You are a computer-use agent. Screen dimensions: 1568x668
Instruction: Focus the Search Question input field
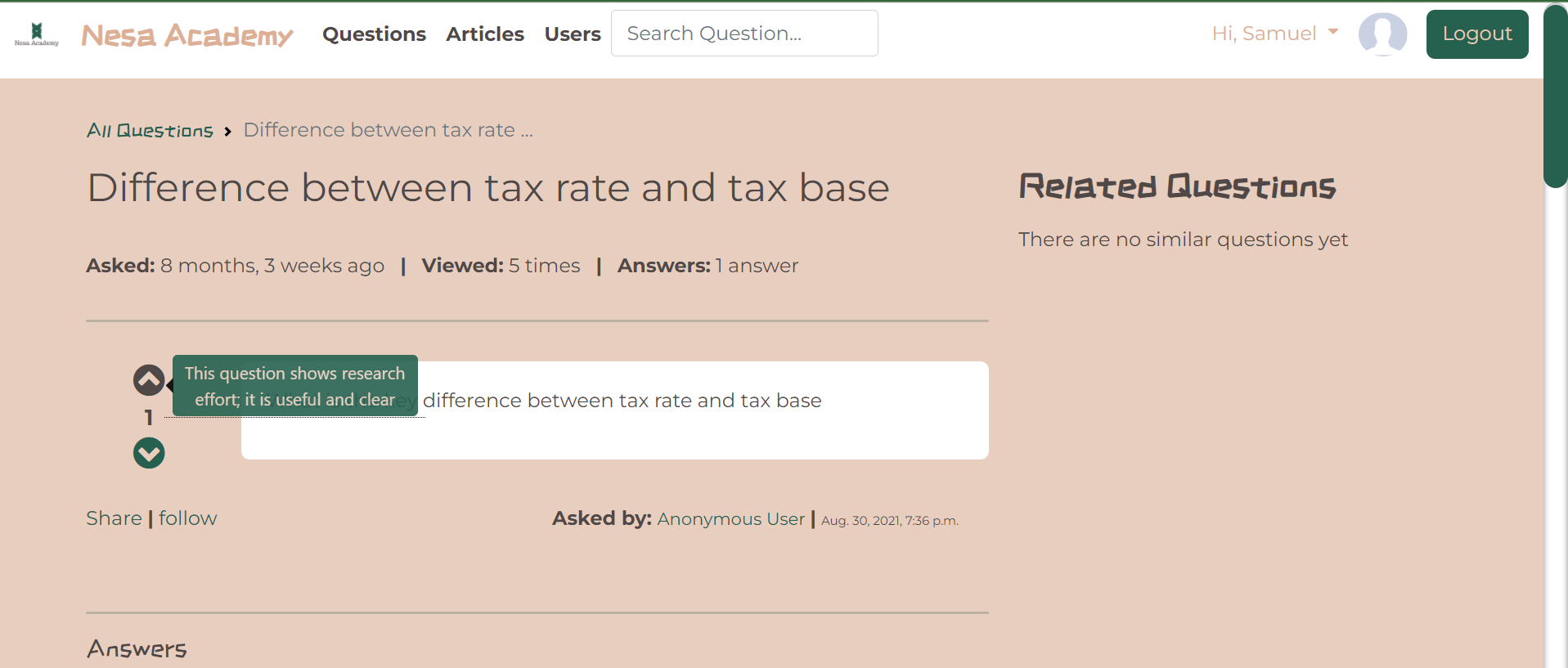coord(744,34)
